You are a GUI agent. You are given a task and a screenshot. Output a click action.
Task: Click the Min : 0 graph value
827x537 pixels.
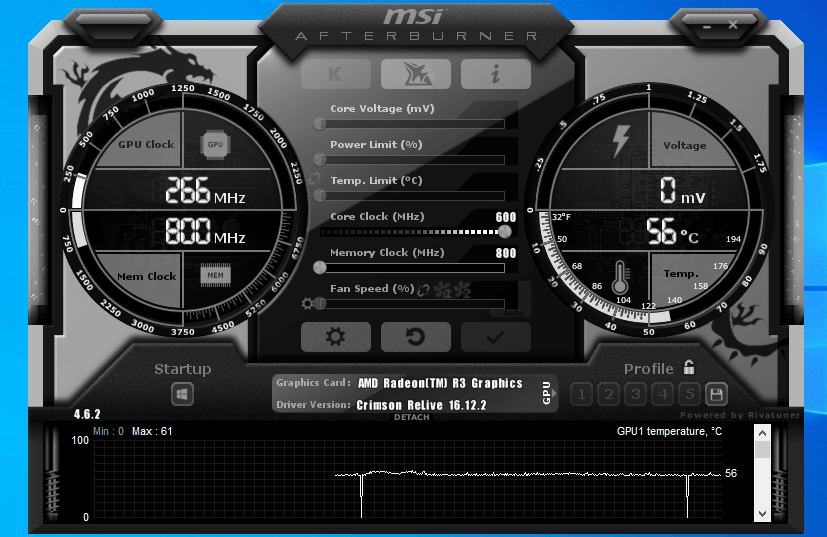tap(108, 431)
